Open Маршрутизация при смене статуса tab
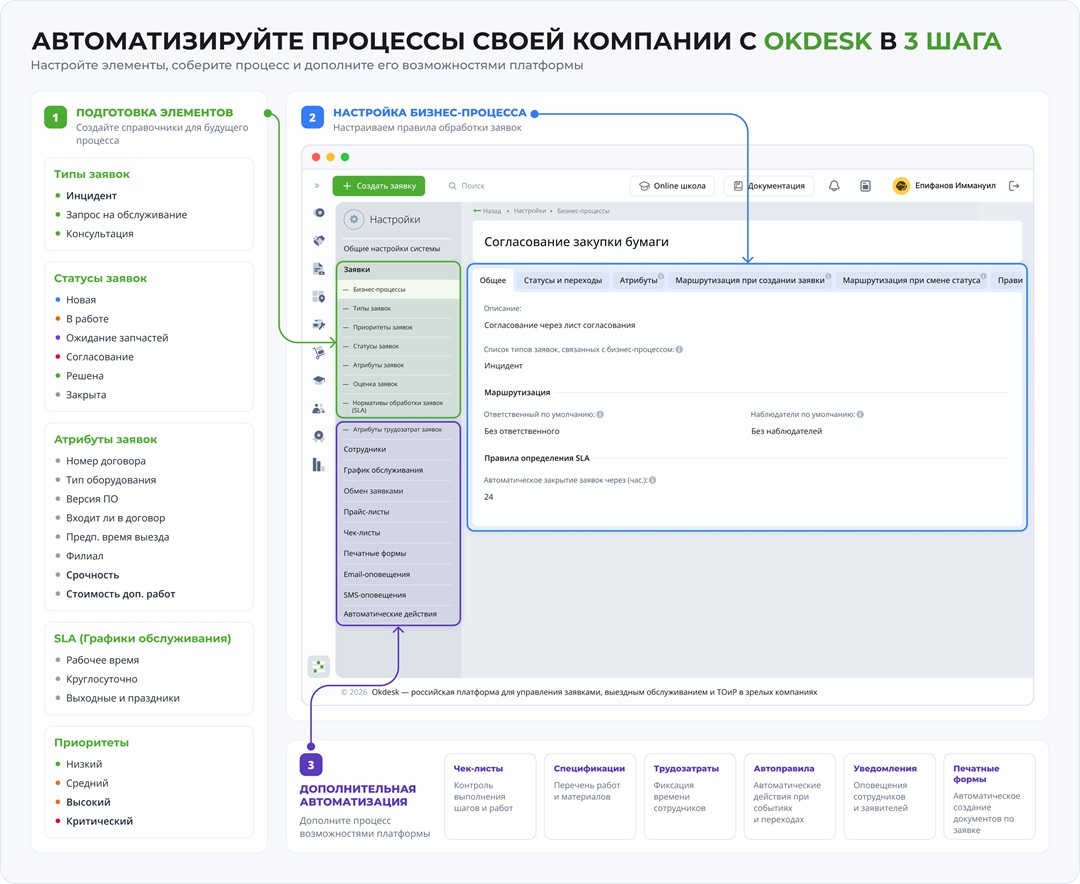This screenshot has height=884, width=1080. coord(911,280)
